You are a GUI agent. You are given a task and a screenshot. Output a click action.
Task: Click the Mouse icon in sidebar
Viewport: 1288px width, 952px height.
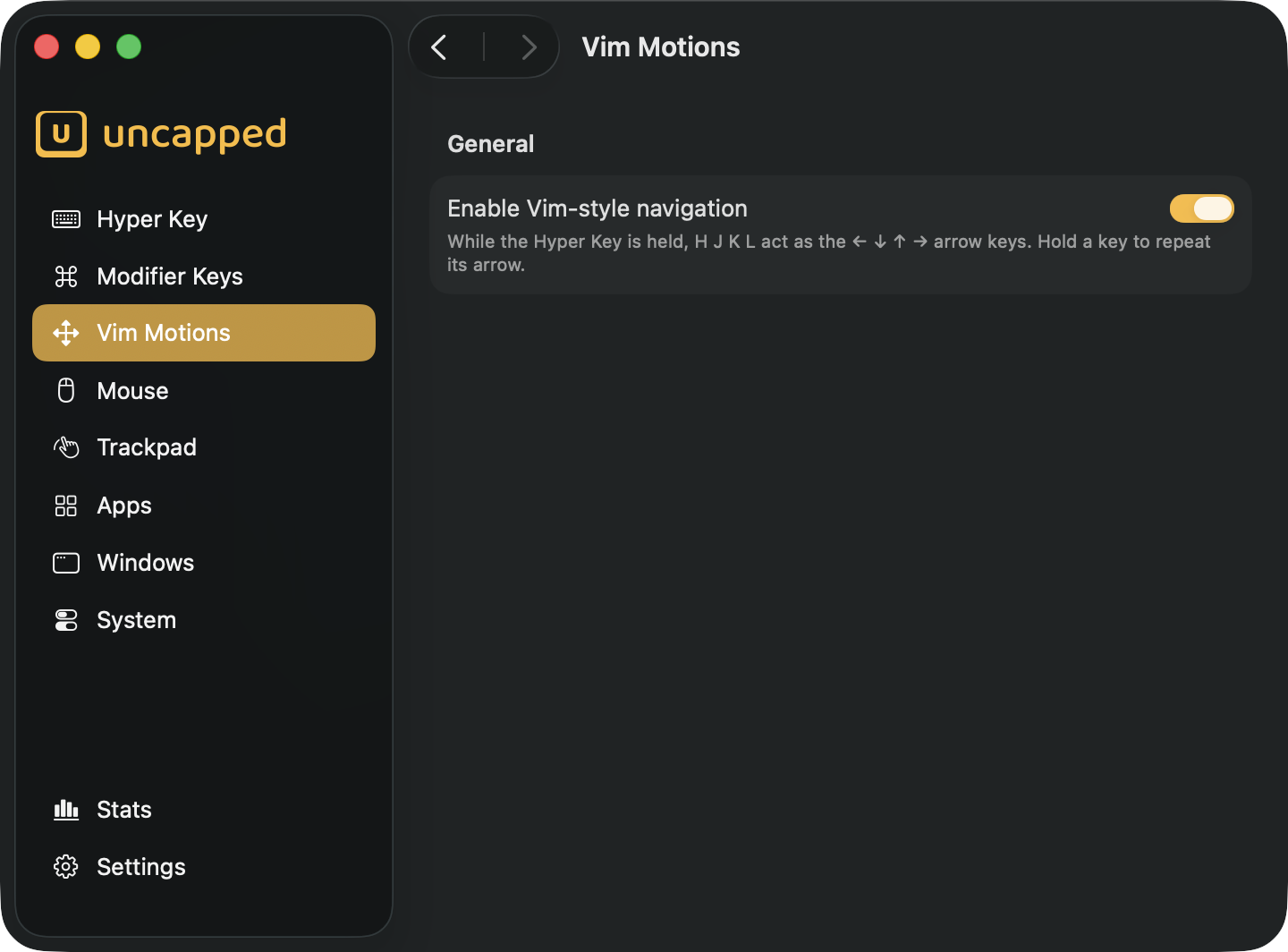click(66, 390)
